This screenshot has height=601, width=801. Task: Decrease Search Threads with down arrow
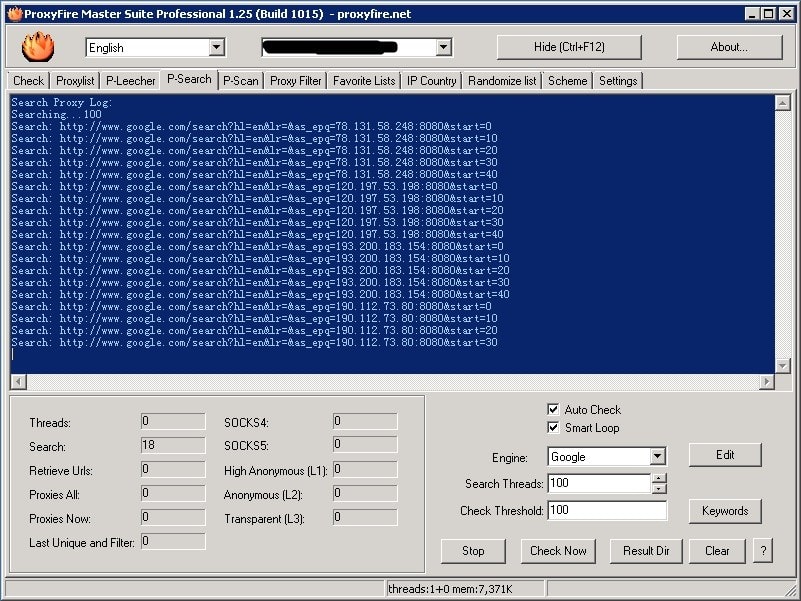tap(659, 489)
